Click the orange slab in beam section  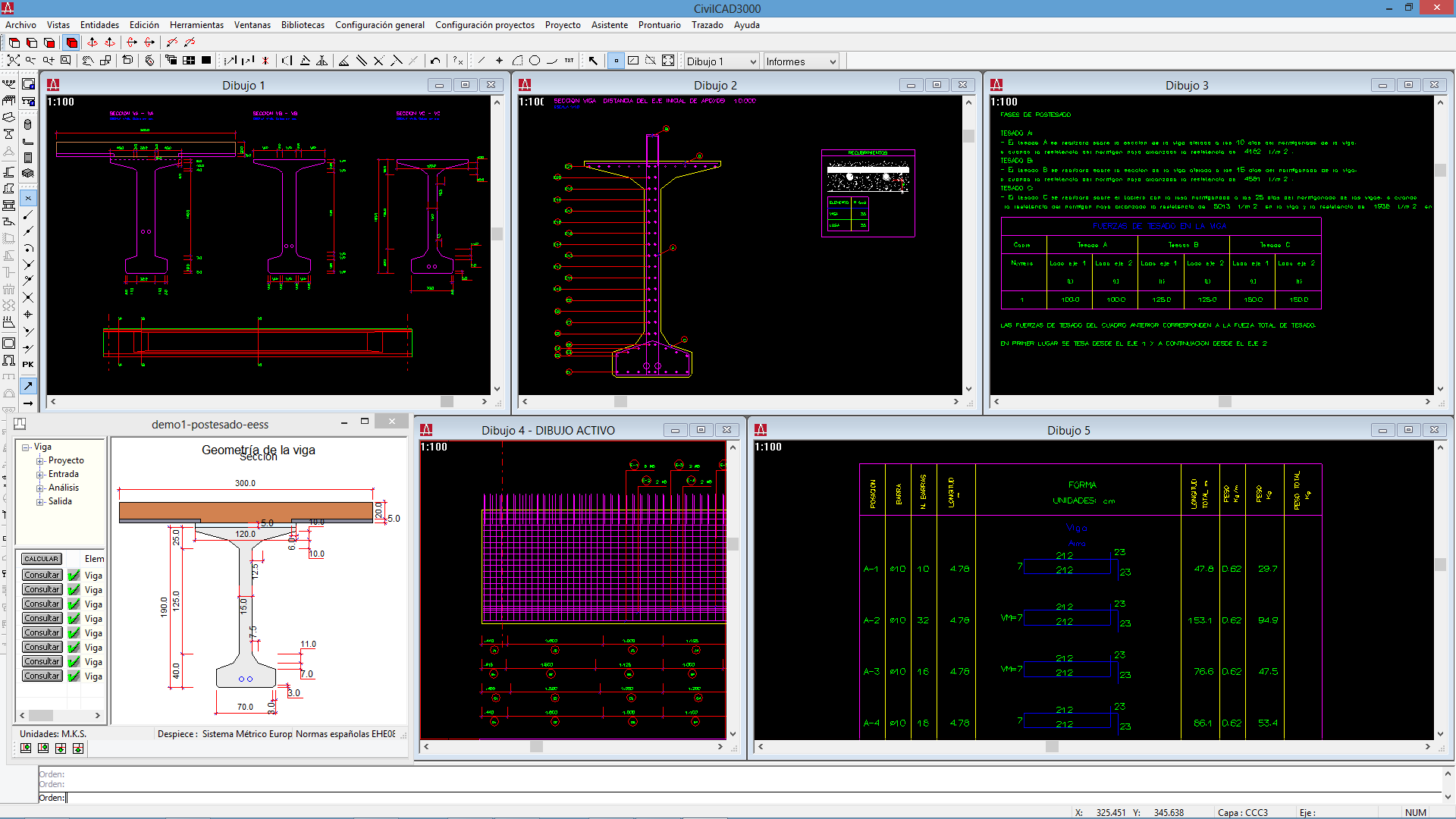(245, 512)
